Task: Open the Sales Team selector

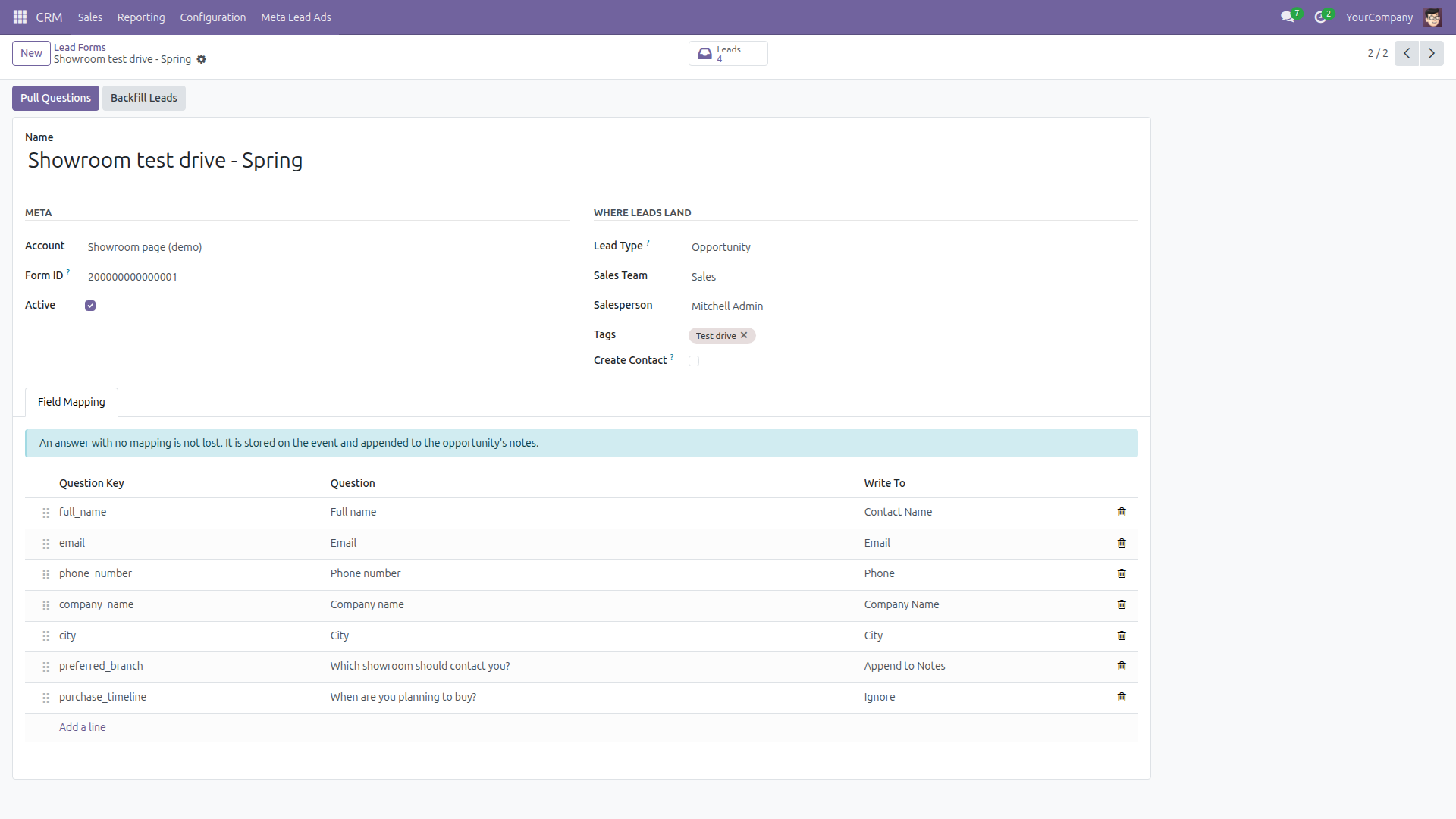Action: click(914, 277)
